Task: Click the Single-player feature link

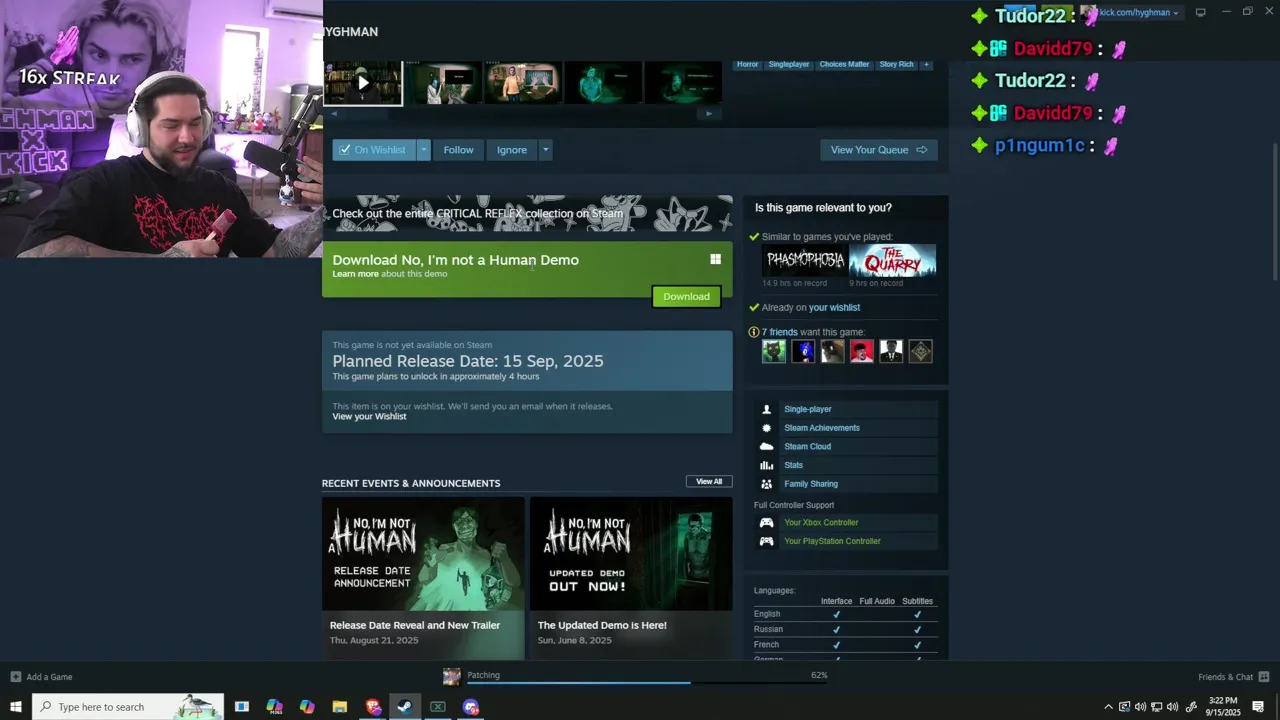Action: click(808, 409)
